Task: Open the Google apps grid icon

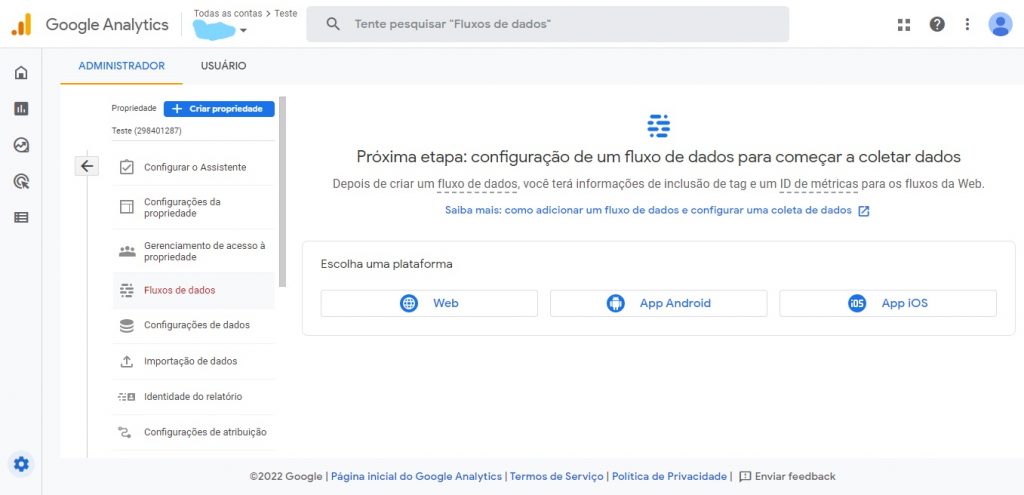Action: (904, 25)
